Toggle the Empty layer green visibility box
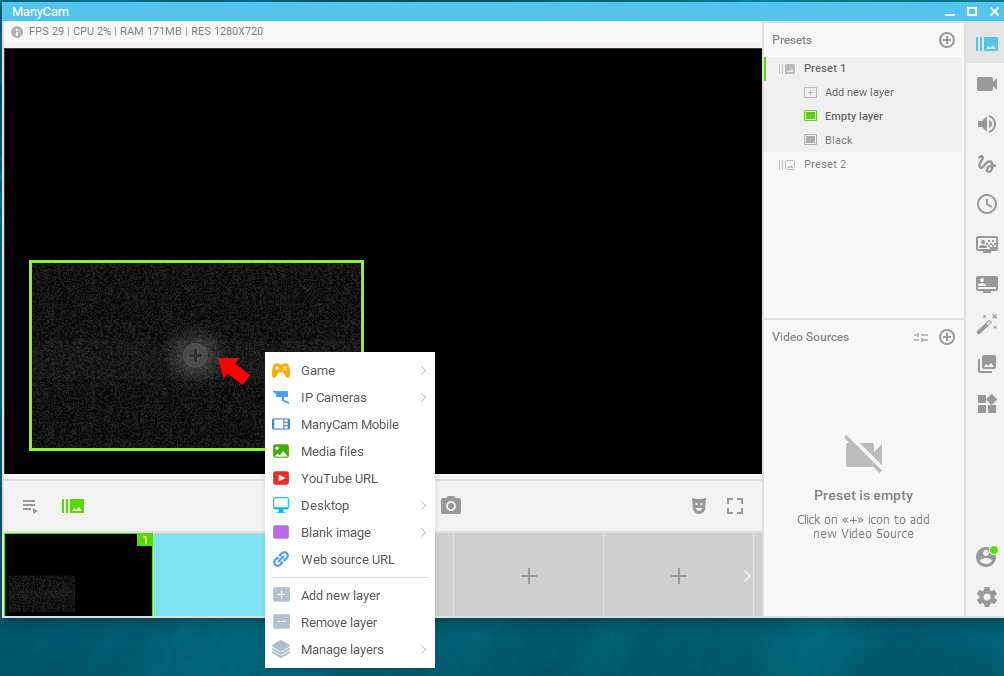This screenshot has width=1004, height=676. pyautogui.click(x=810, y=116)
